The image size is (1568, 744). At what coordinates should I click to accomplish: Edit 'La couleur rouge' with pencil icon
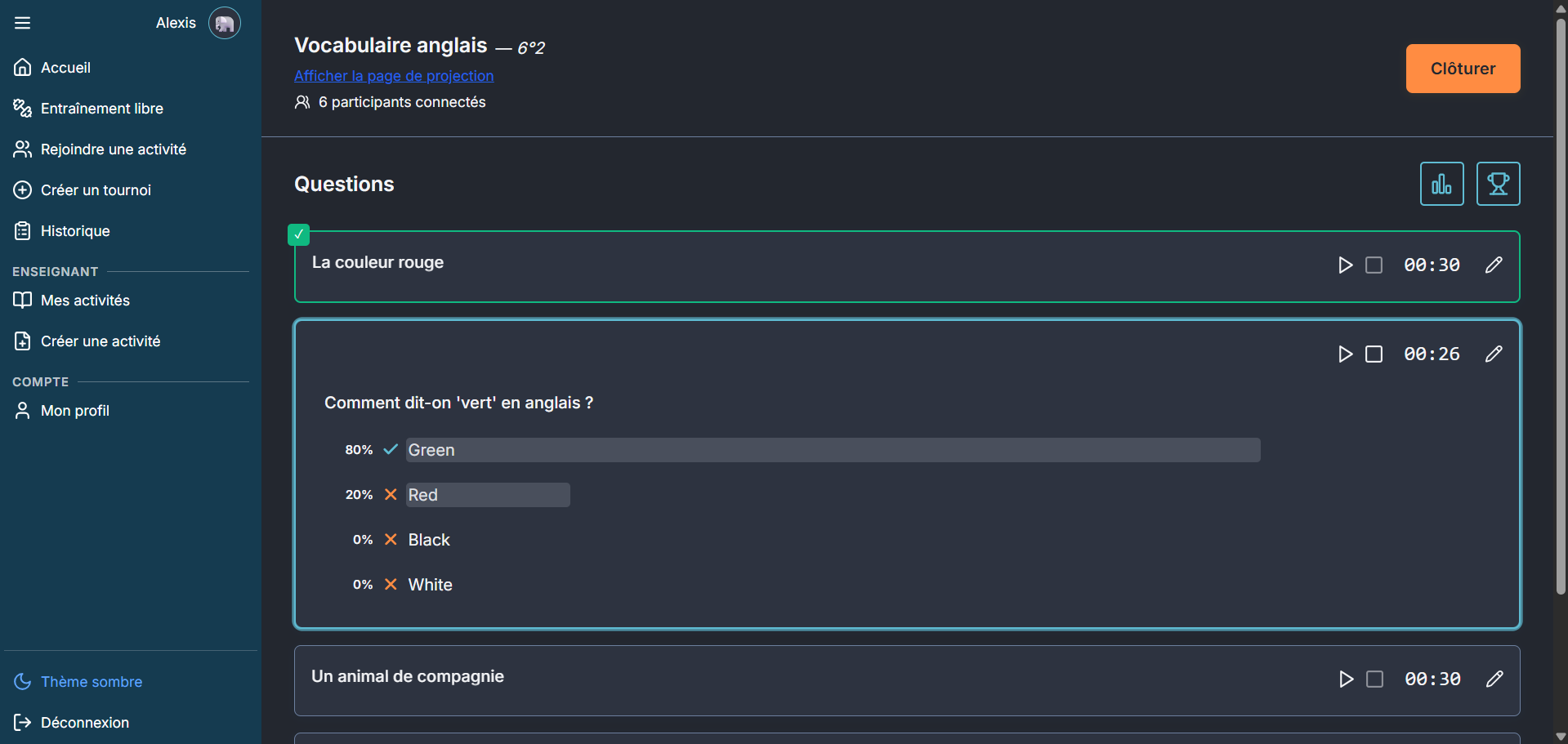1494,265
